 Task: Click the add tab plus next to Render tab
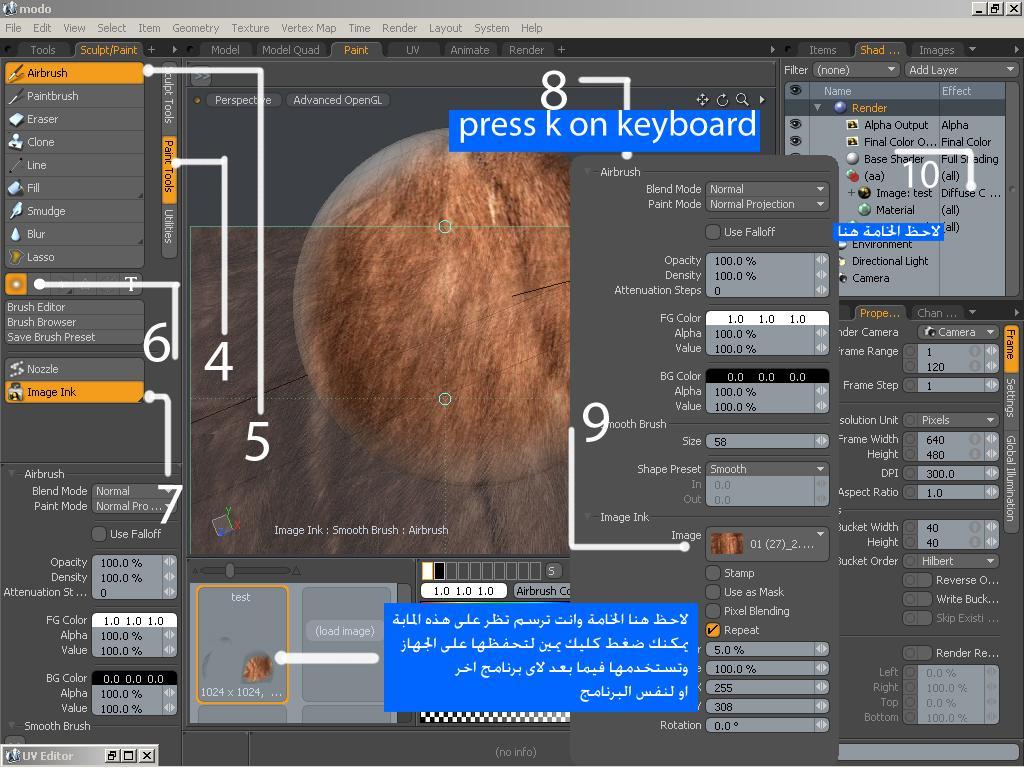tap(561, 50)
